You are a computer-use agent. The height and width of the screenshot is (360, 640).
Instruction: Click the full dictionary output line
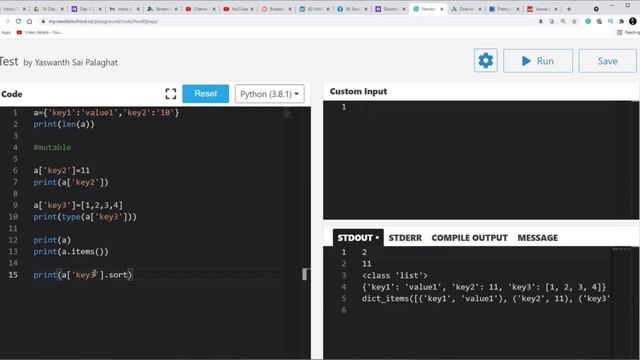[x=484, y=287]
